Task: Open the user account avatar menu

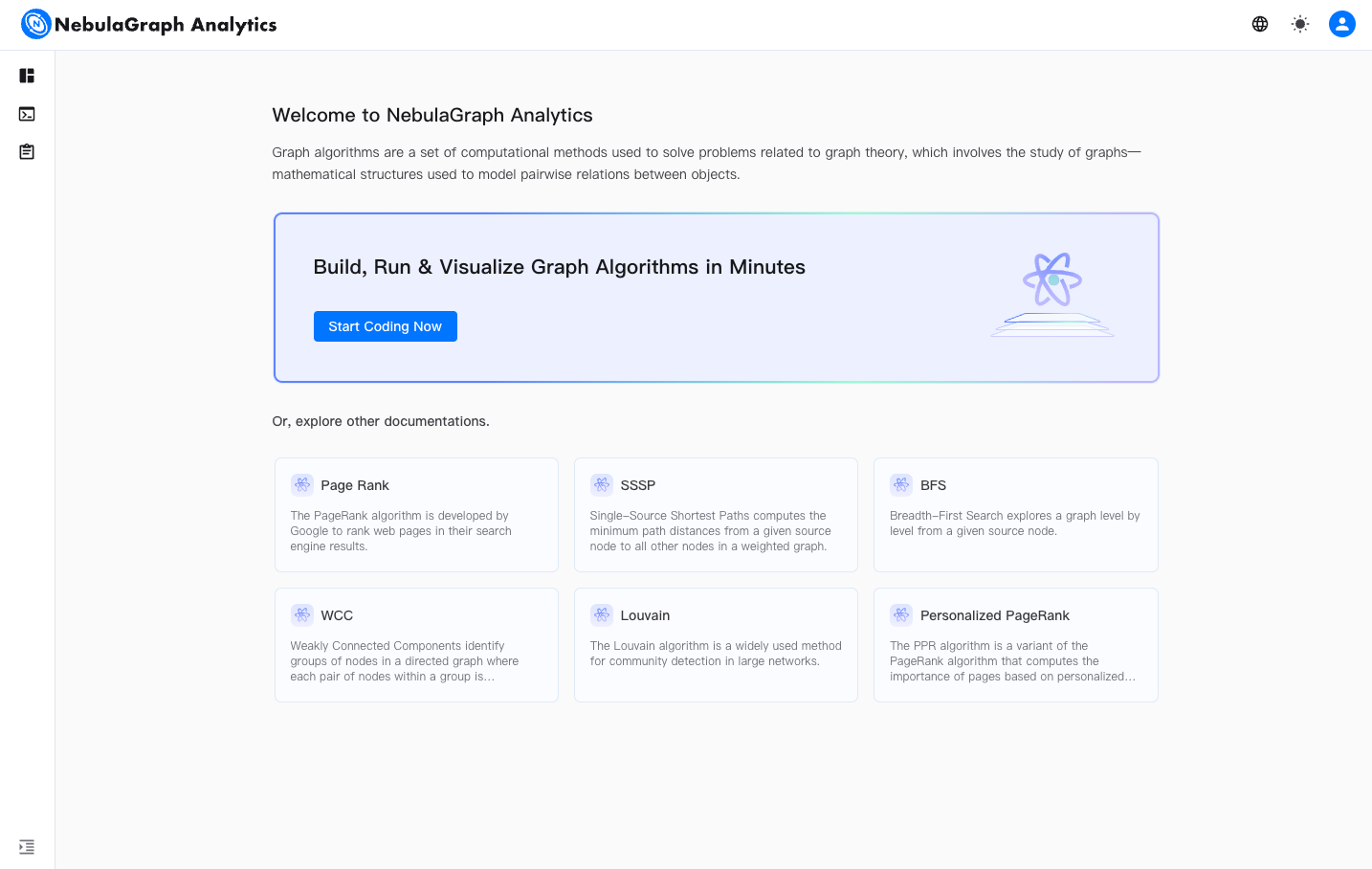Action: point(1341,24)
